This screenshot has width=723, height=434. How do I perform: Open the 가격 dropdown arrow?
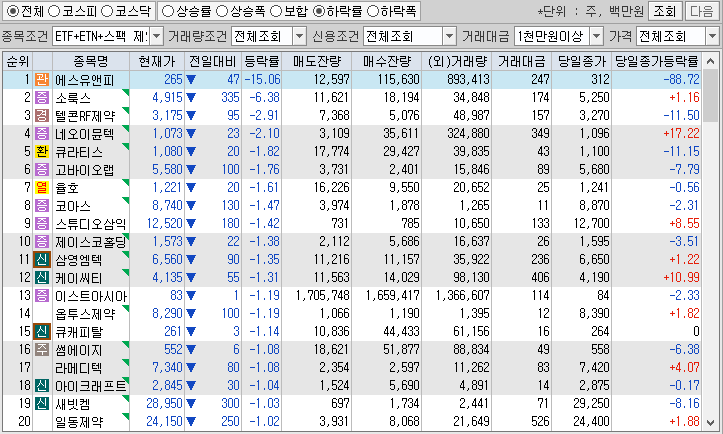pos(712,36)
